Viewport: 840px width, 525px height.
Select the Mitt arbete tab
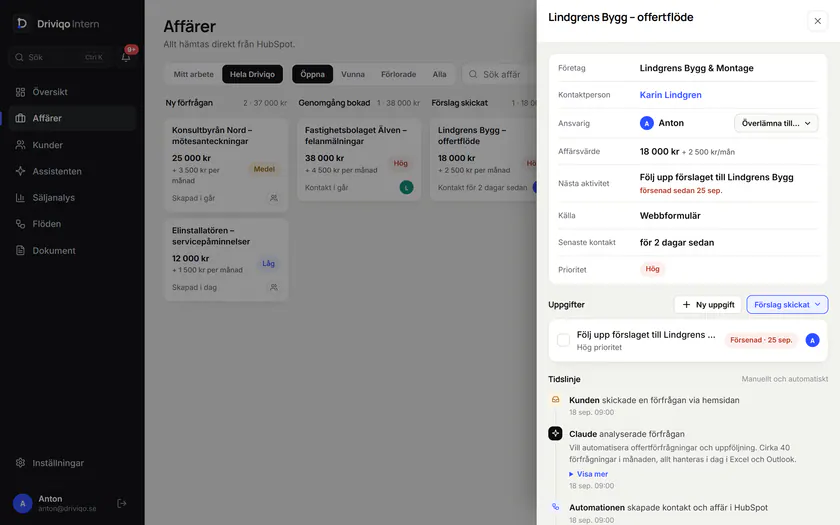tap(193, 74)
